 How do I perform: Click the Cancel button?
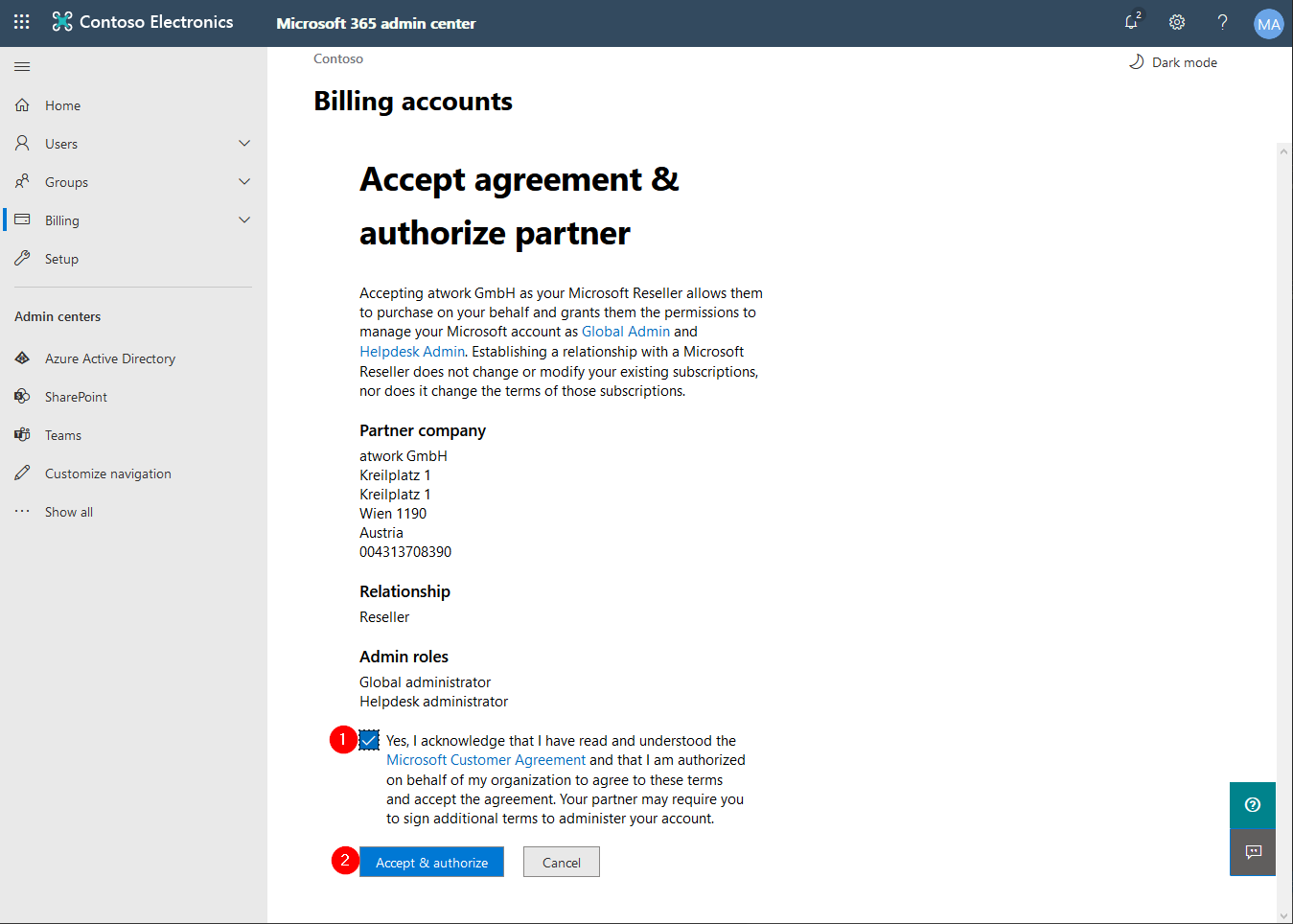coord(562,862)
